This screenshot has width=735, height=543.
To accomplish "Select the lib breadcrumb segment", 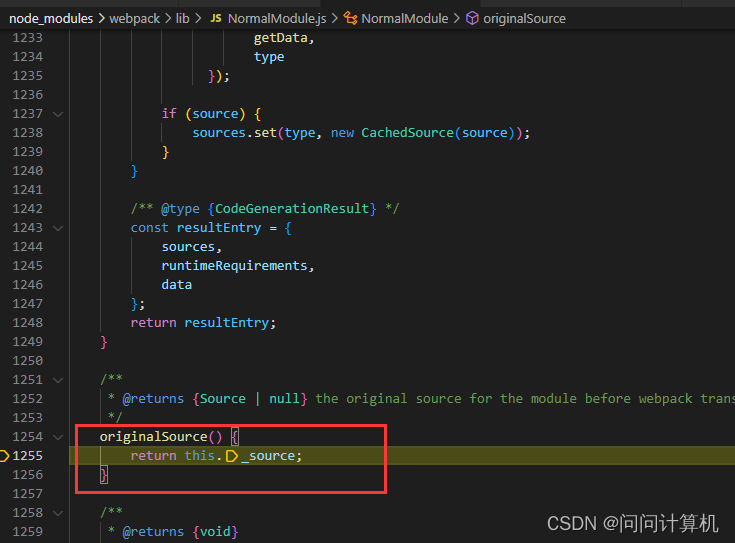I will point(182,19).
